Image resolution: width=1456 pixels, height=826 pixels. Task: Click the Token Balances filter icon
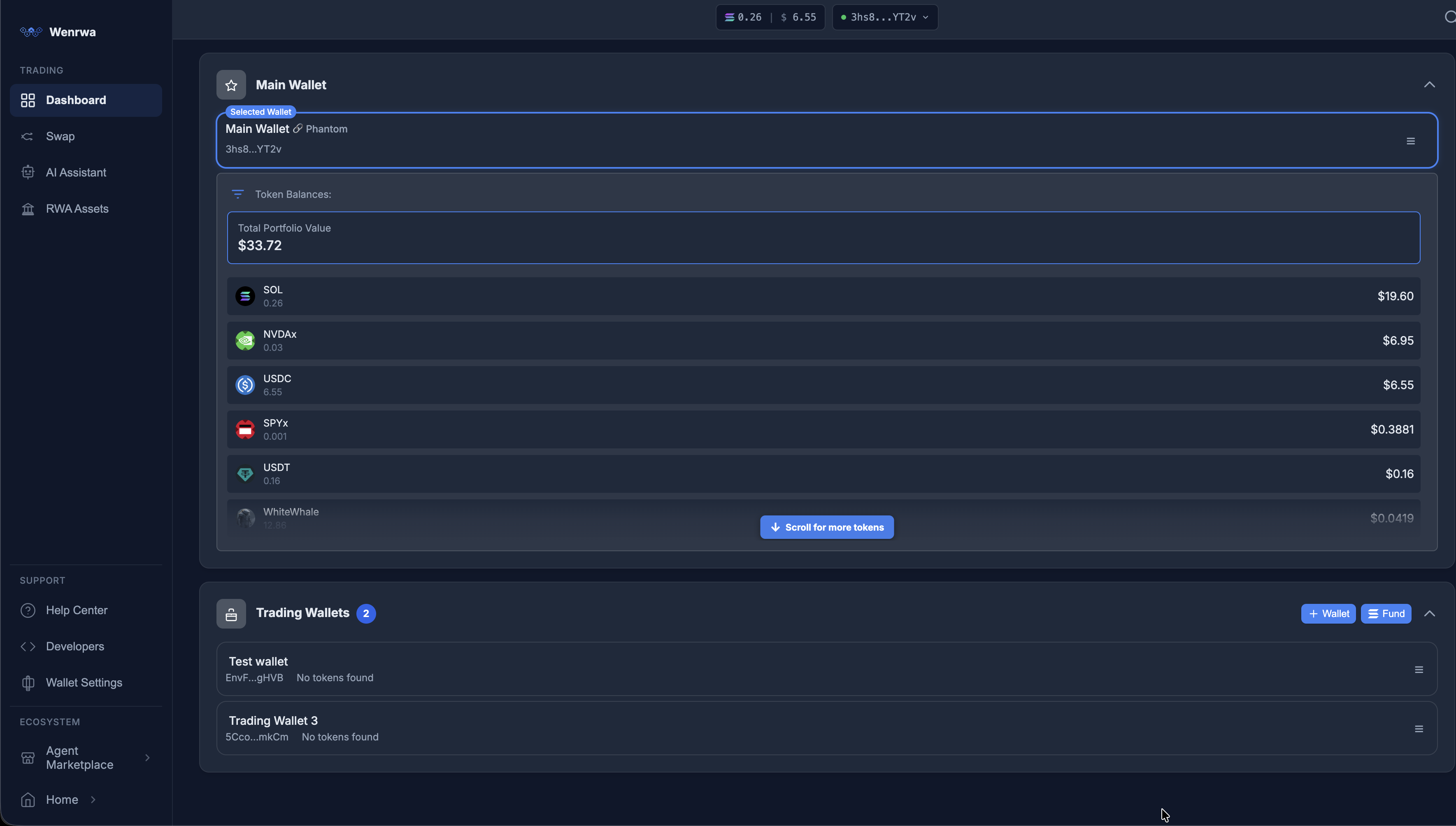pos(238,195)
